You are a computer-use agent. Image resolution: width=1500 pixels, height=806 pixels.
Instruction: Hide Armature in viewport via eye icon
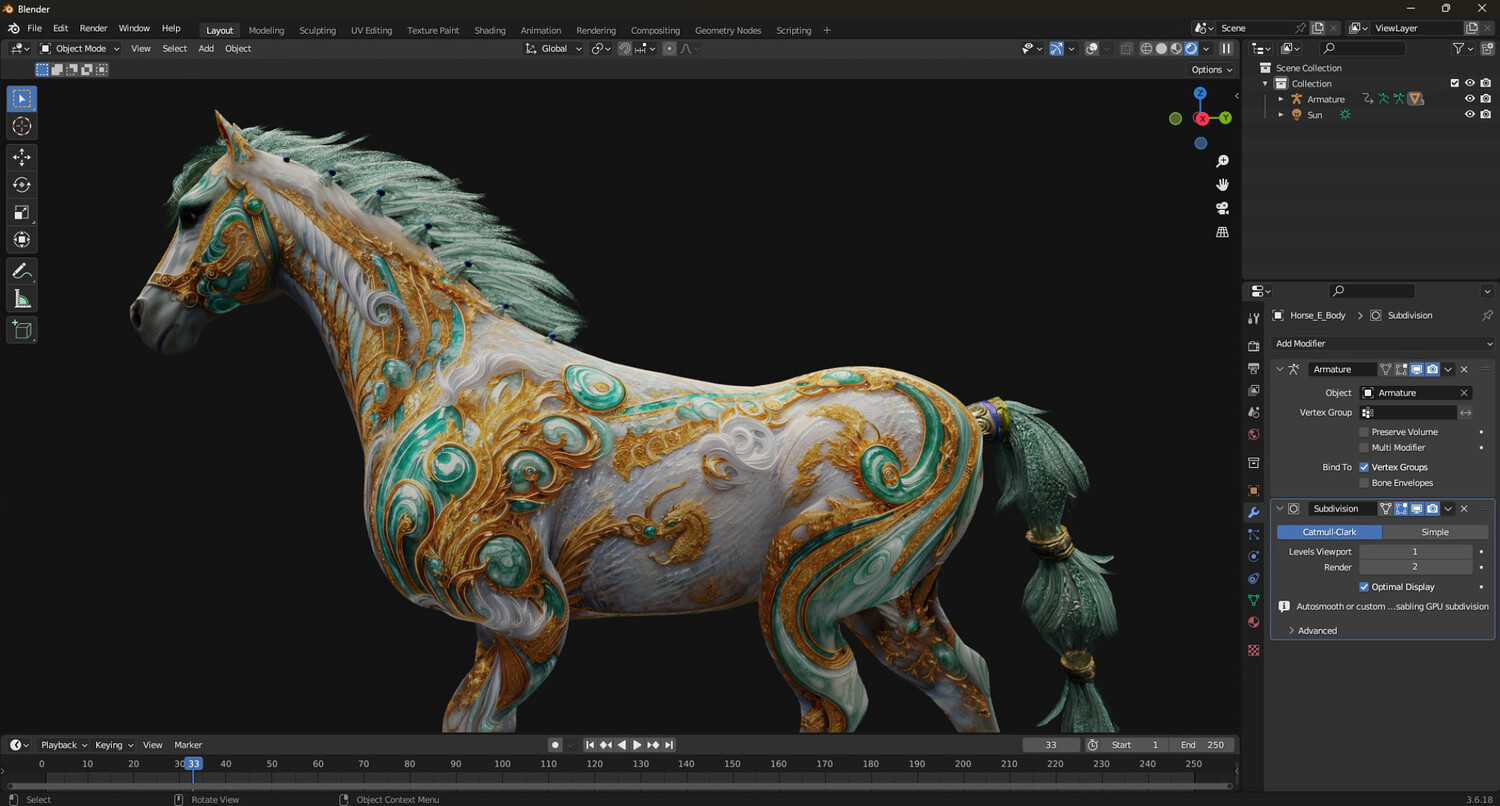[x=1470, y=99]
